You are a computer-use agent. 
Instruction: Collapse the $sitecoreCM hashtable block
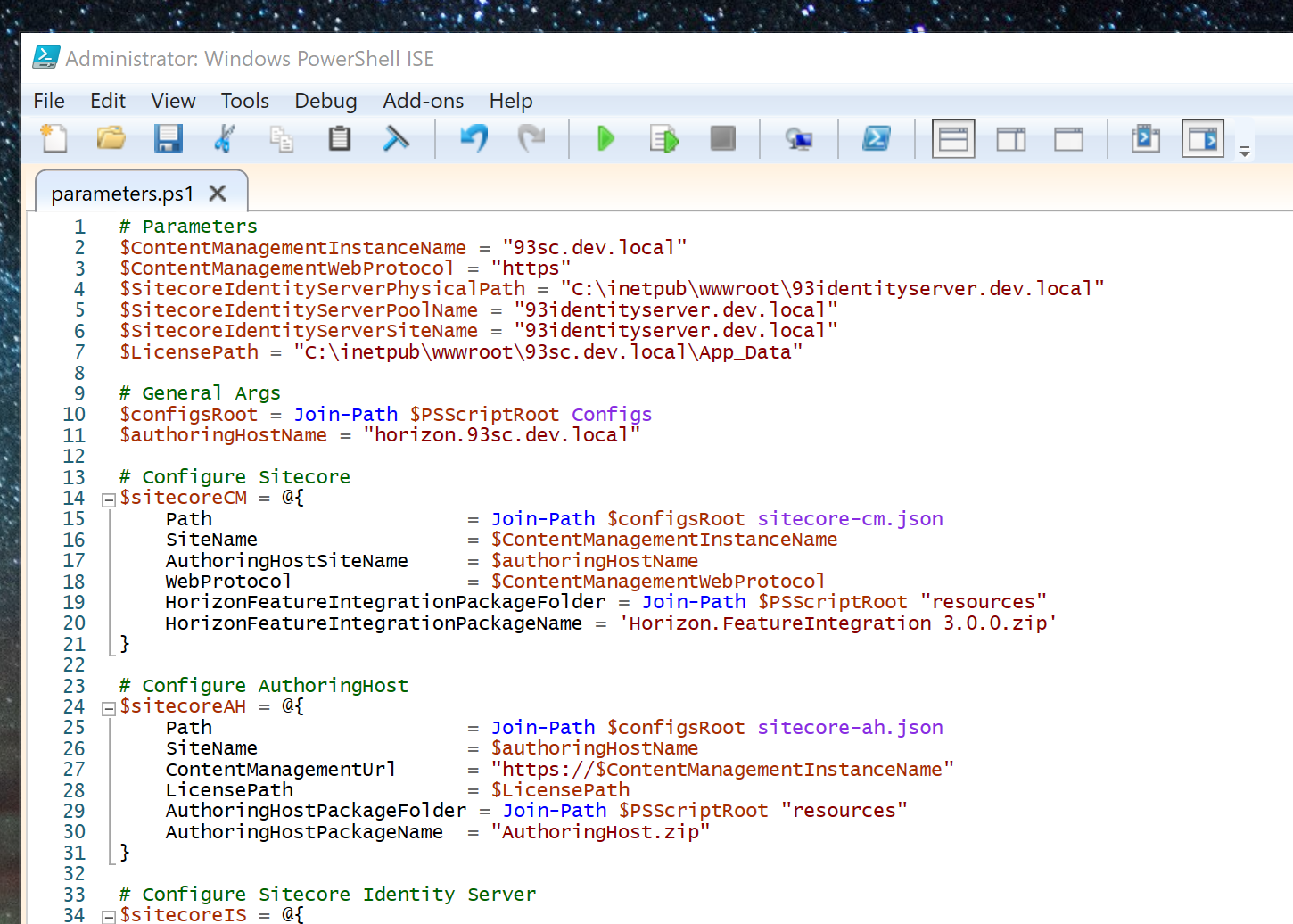(108, 500)
